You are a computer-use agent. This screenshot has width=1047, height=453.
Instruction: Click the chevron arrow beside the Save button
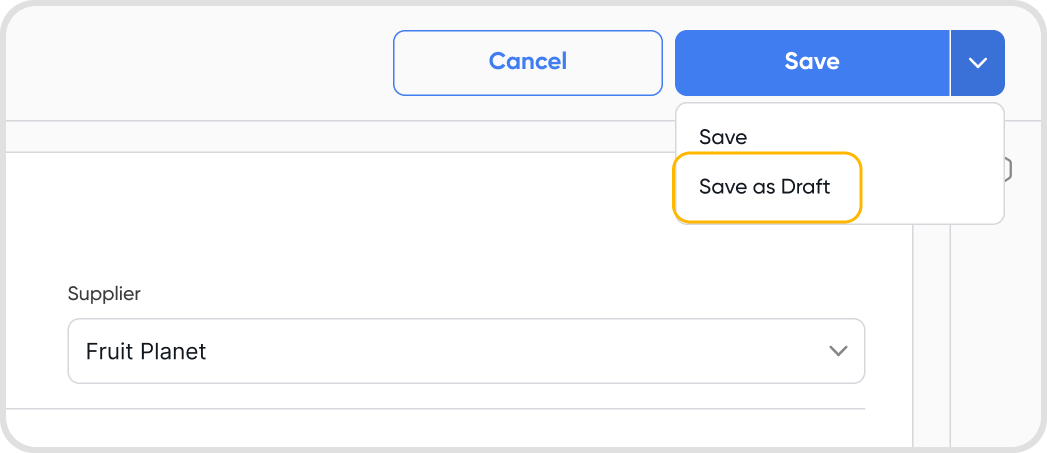click(x=977, y=62)
